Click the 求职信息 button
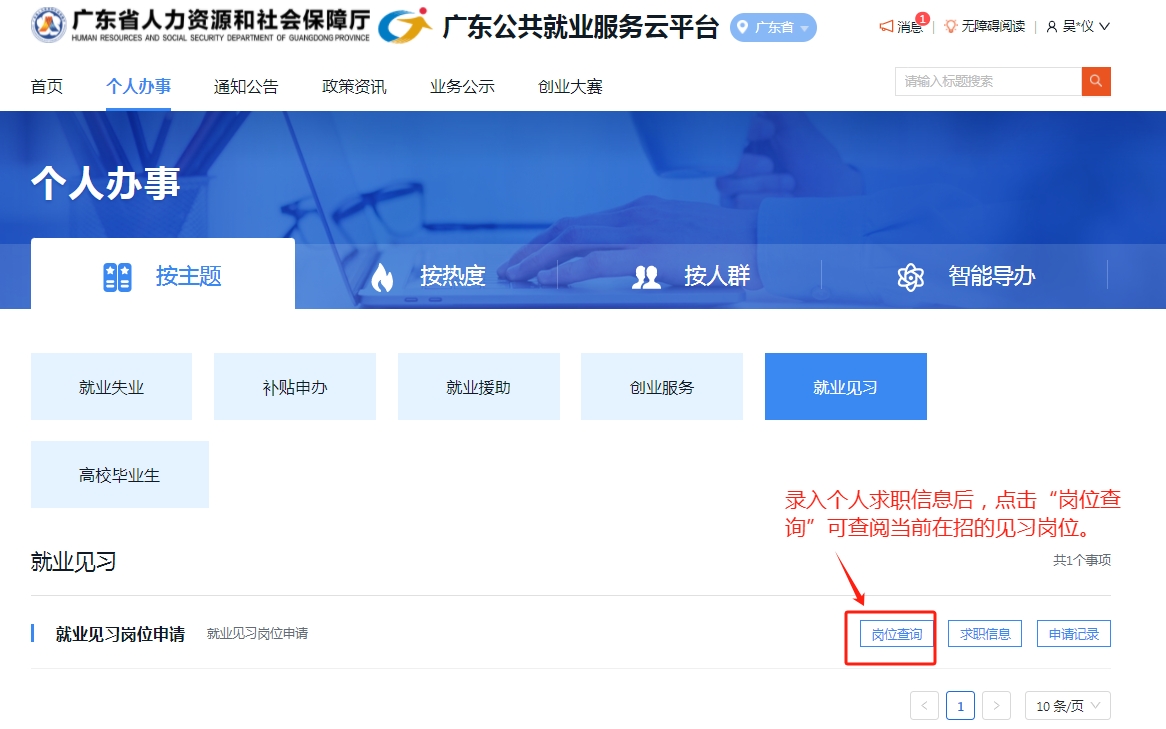The image size is (1166, 729). [985, 634]
